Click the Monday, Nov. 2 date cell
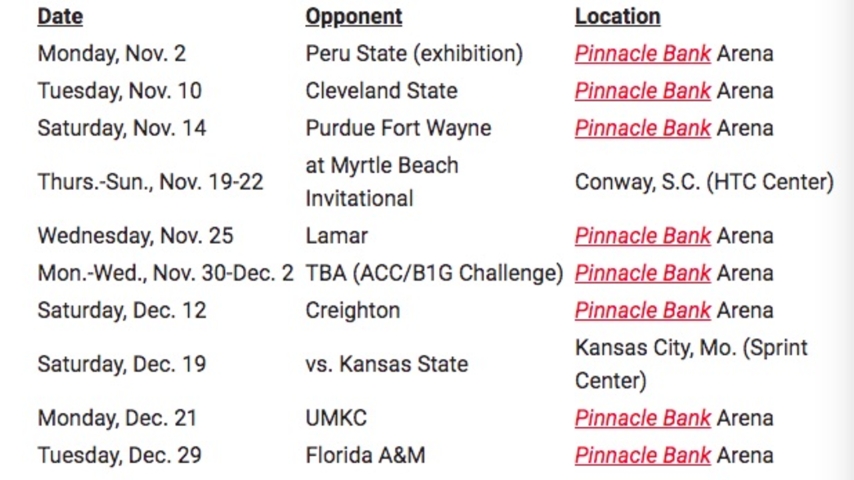This screenshot has height=480, width=854. tap(111, 53)
